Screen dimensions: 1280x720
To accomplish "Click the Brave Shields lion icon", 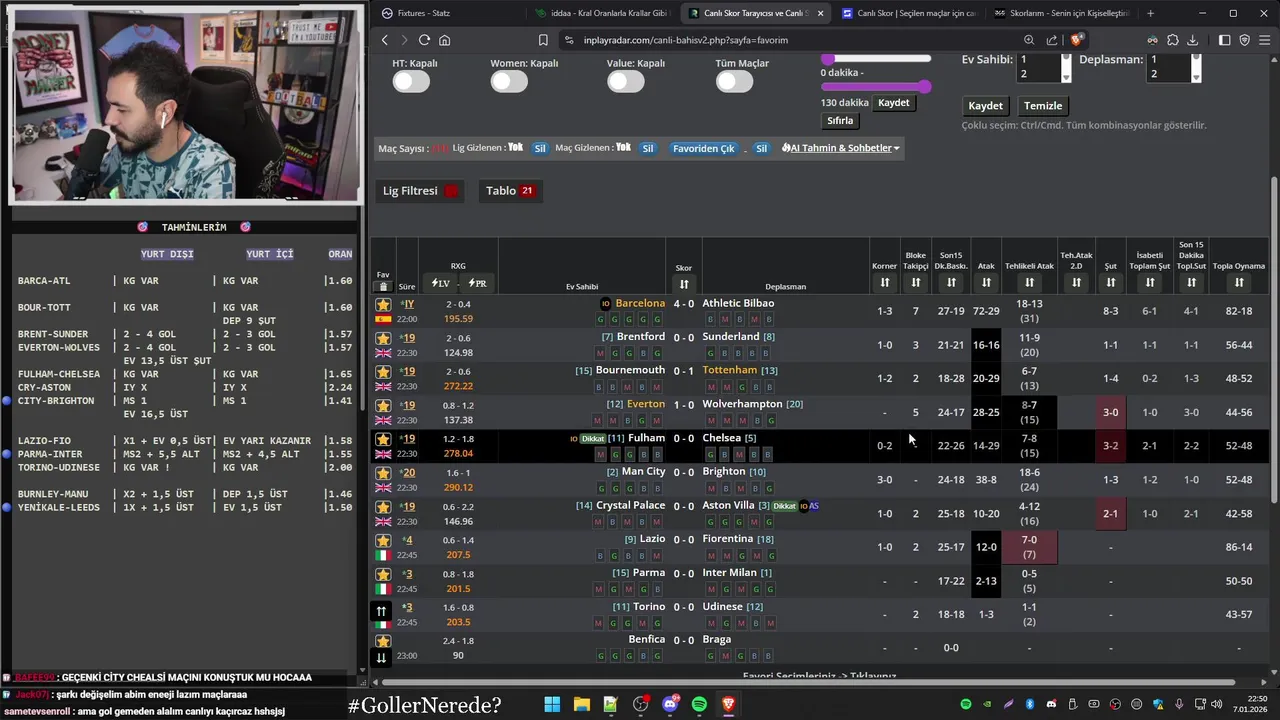I will [x=1077, y=40].
